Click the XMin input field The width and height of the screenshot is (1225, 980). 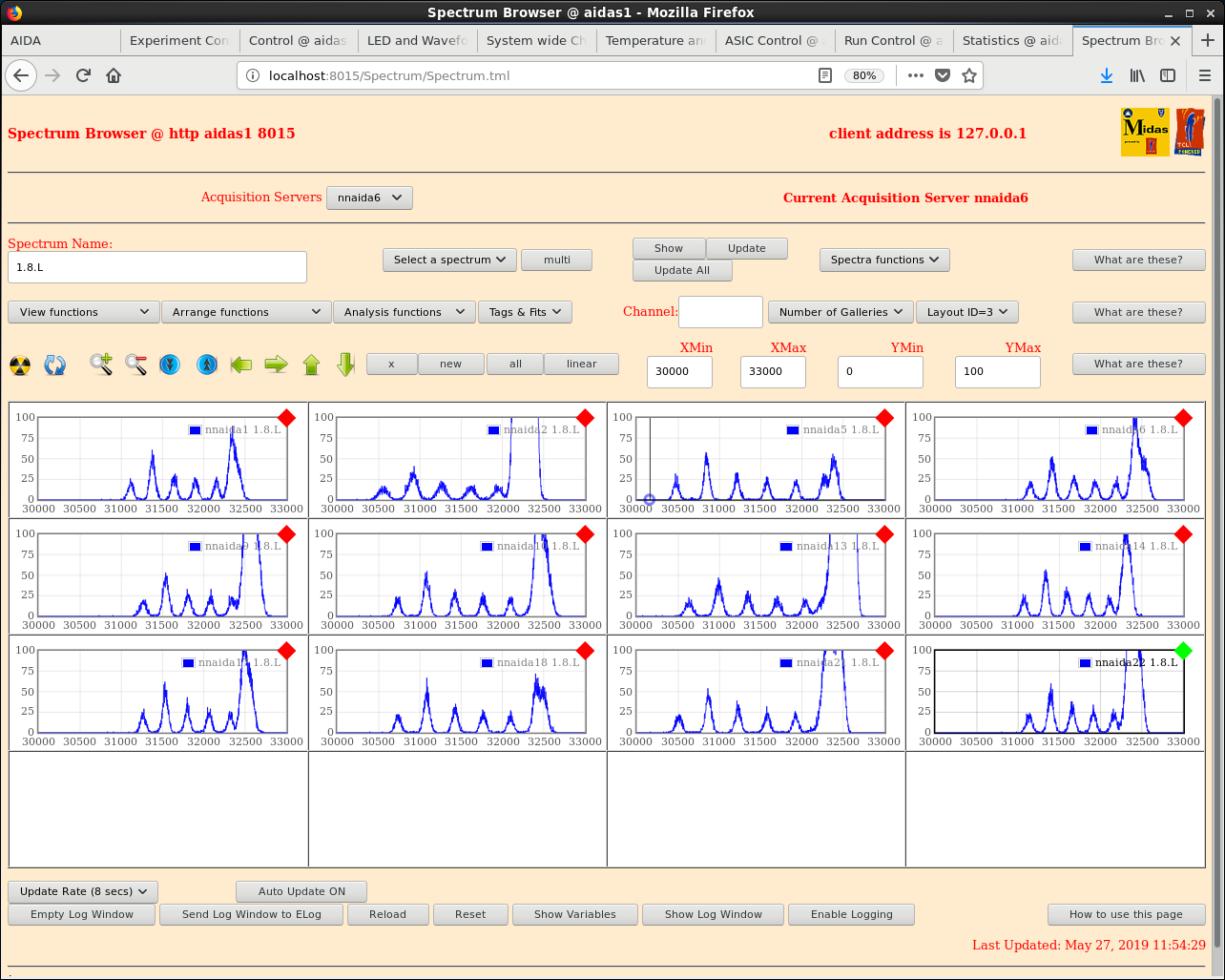(x=679, y=372)
